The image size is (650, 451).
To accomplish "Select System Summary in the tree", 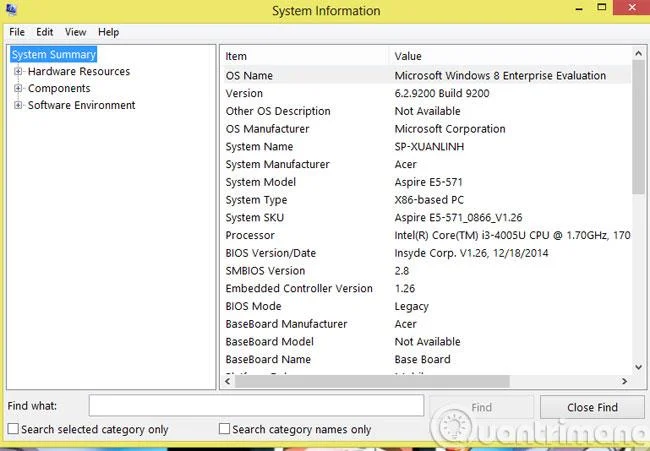I will click(54, 54).
